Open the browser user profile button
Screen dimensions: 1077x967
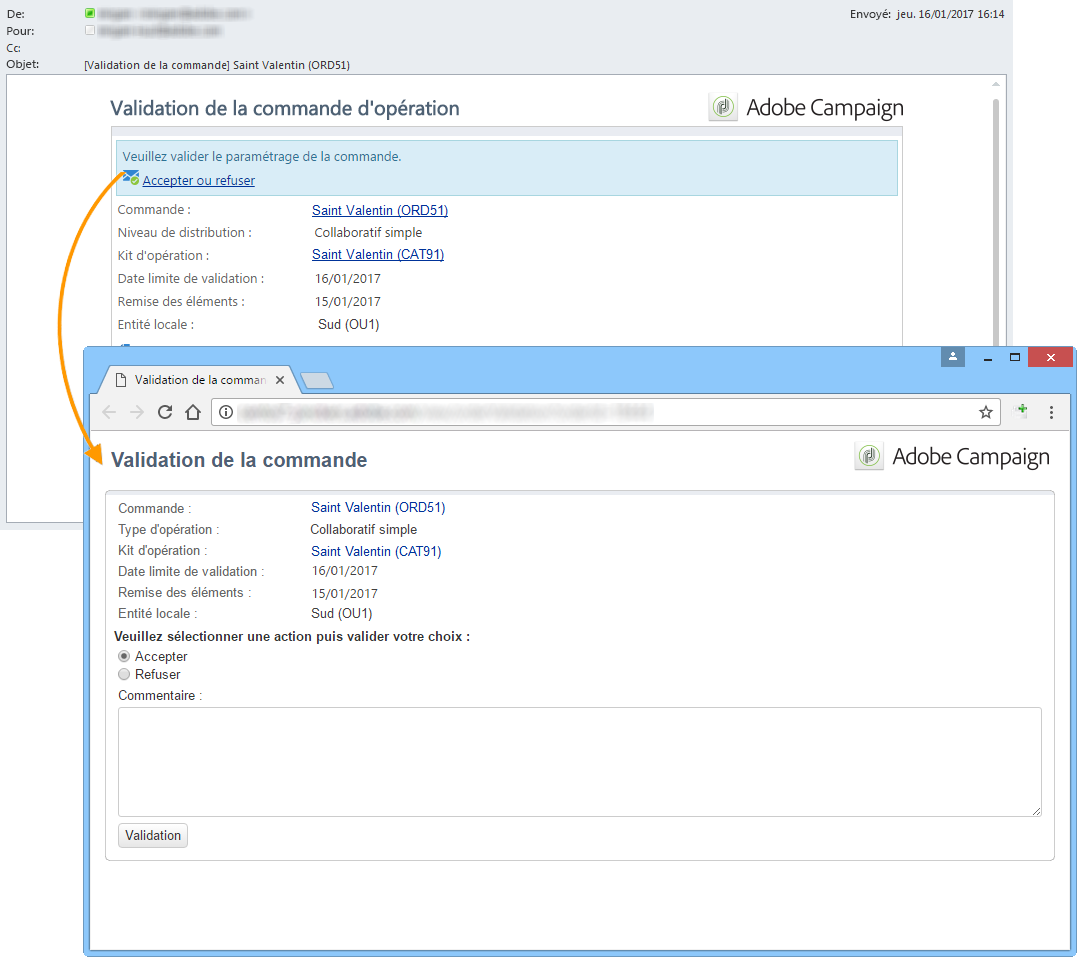point(953,356)
